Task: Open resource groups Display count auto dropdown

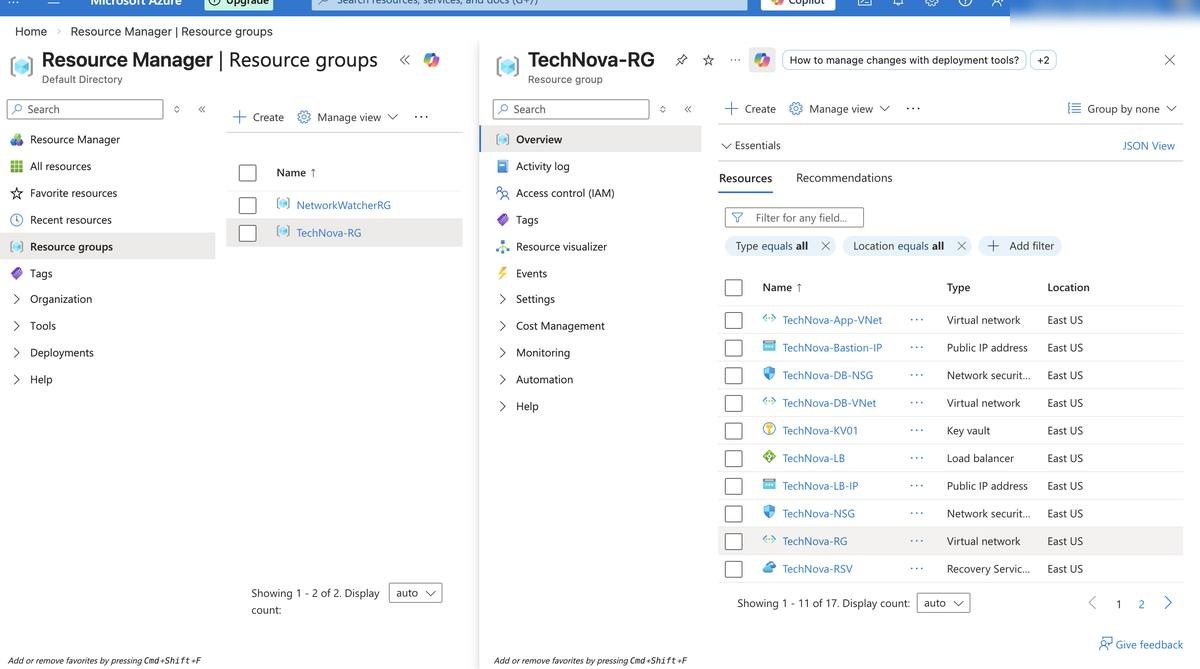Action: click(x=416, y=593)
